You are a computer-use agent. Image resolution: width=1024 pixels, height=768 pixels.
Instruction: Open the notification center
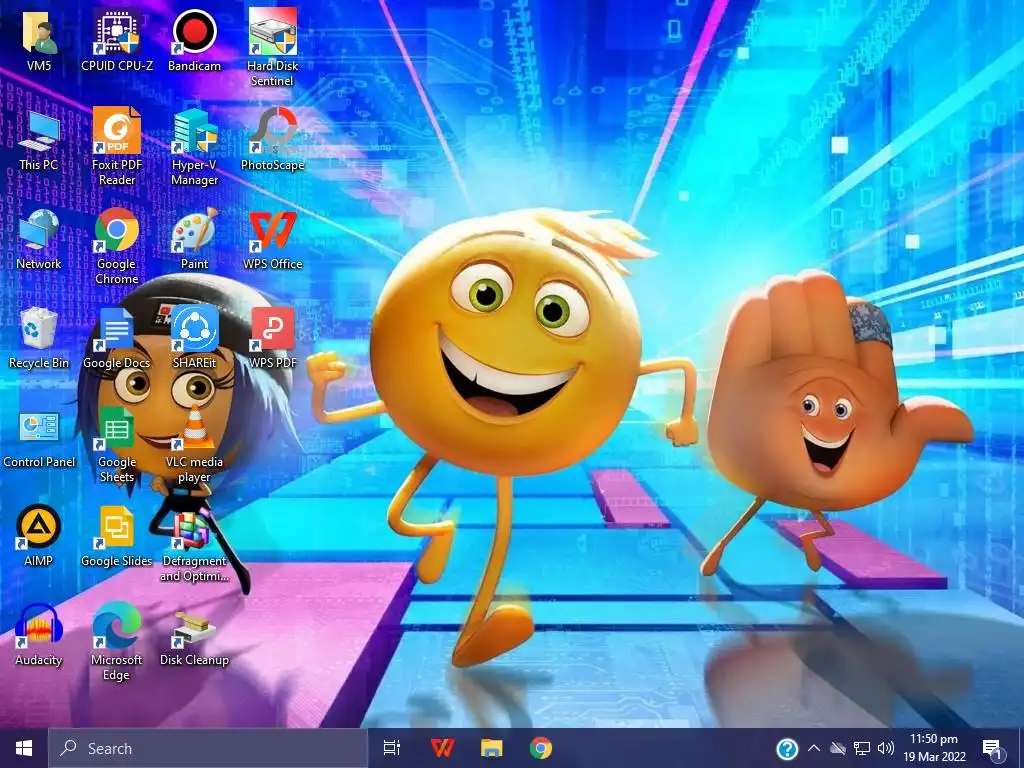pyautogui.click(x=992, y=749)
